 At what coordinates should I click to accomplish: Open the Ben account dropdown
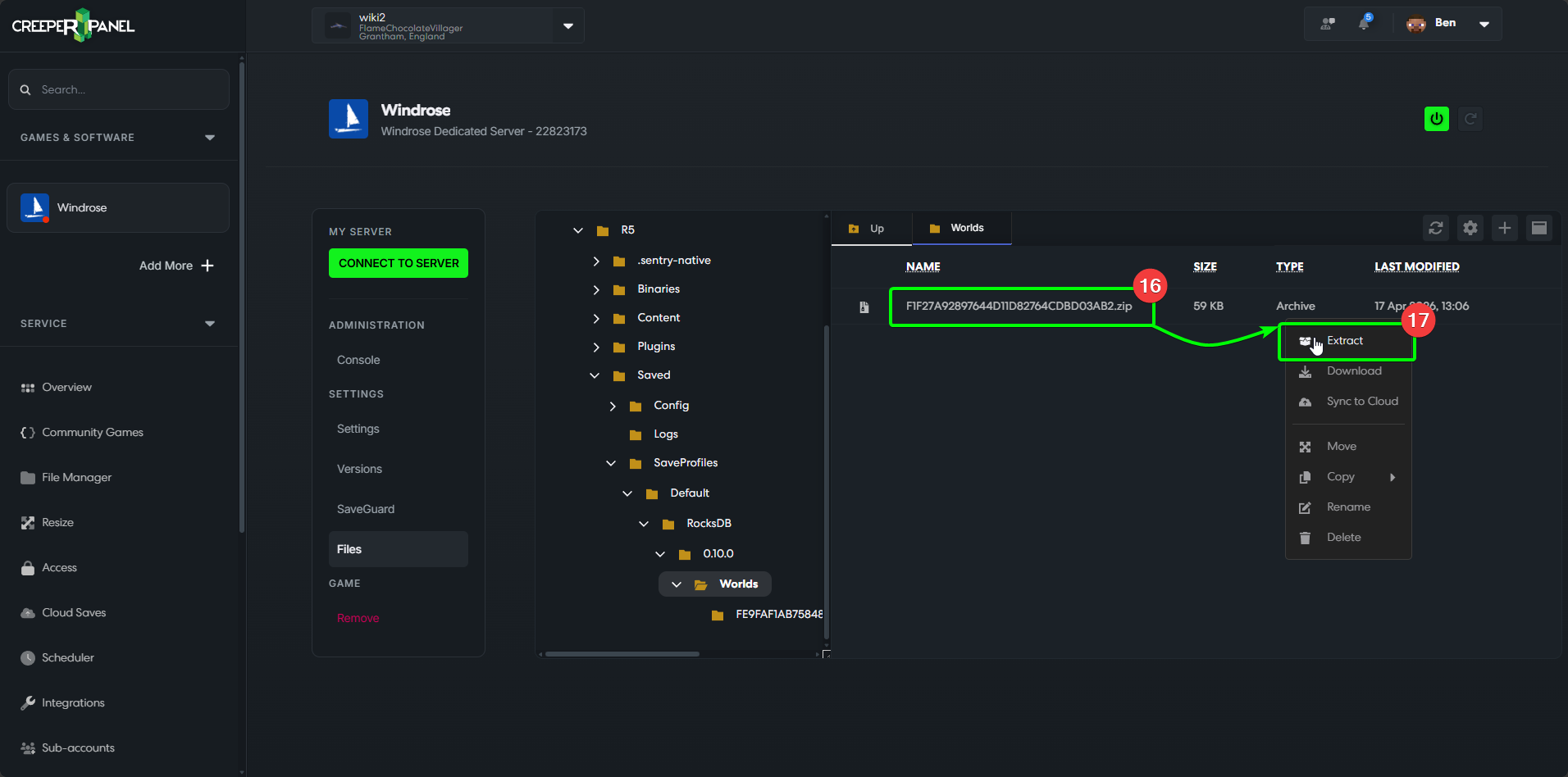coord(1484,24)
